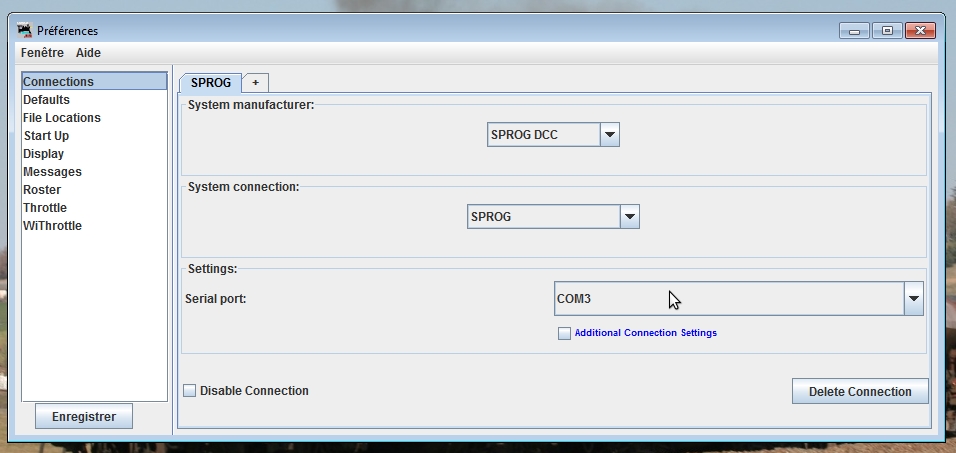Open the System connection SPROG combo box
Screen dimensions: 956x453
coord(554,216)
